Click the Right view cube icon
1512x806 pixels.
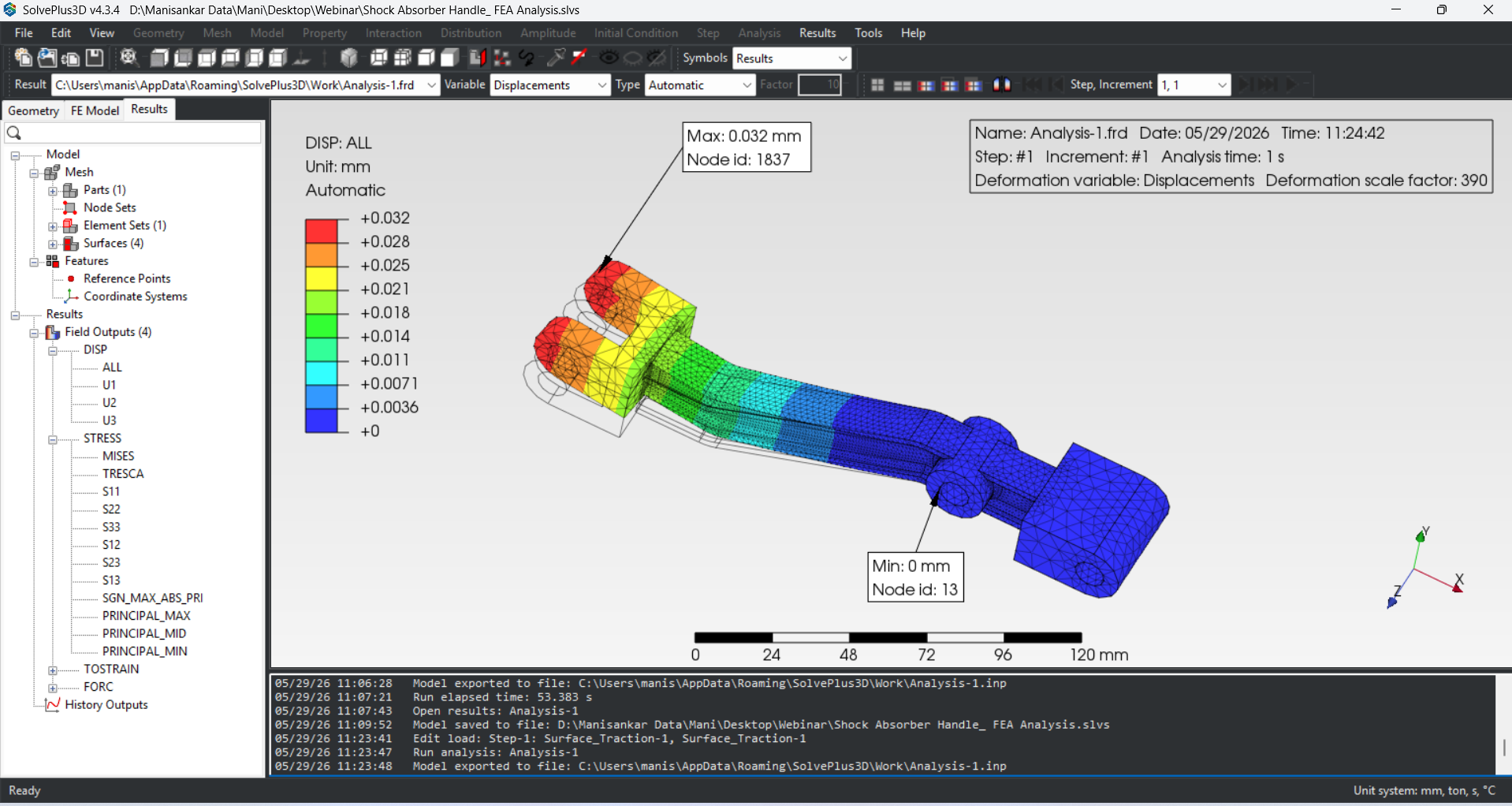coord(277,58)
